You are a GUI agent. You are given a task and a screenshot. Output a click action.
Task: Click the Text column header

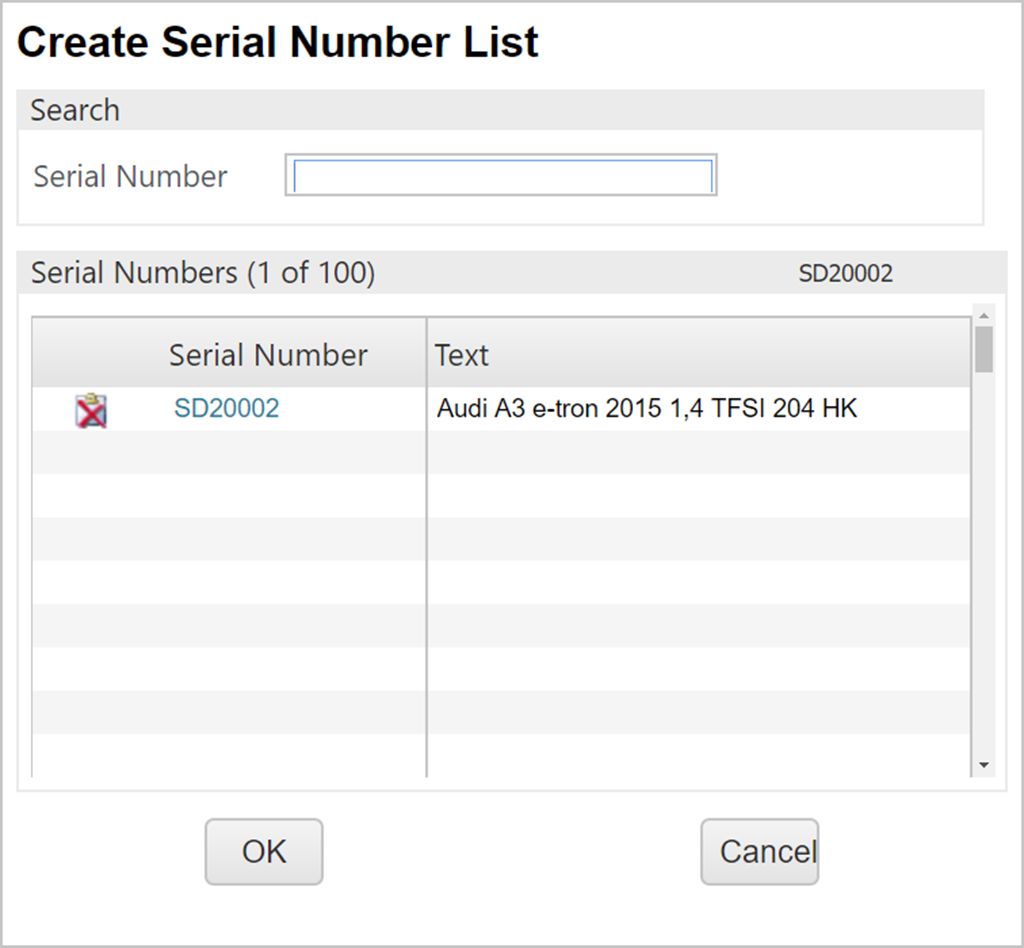point(462,355)
